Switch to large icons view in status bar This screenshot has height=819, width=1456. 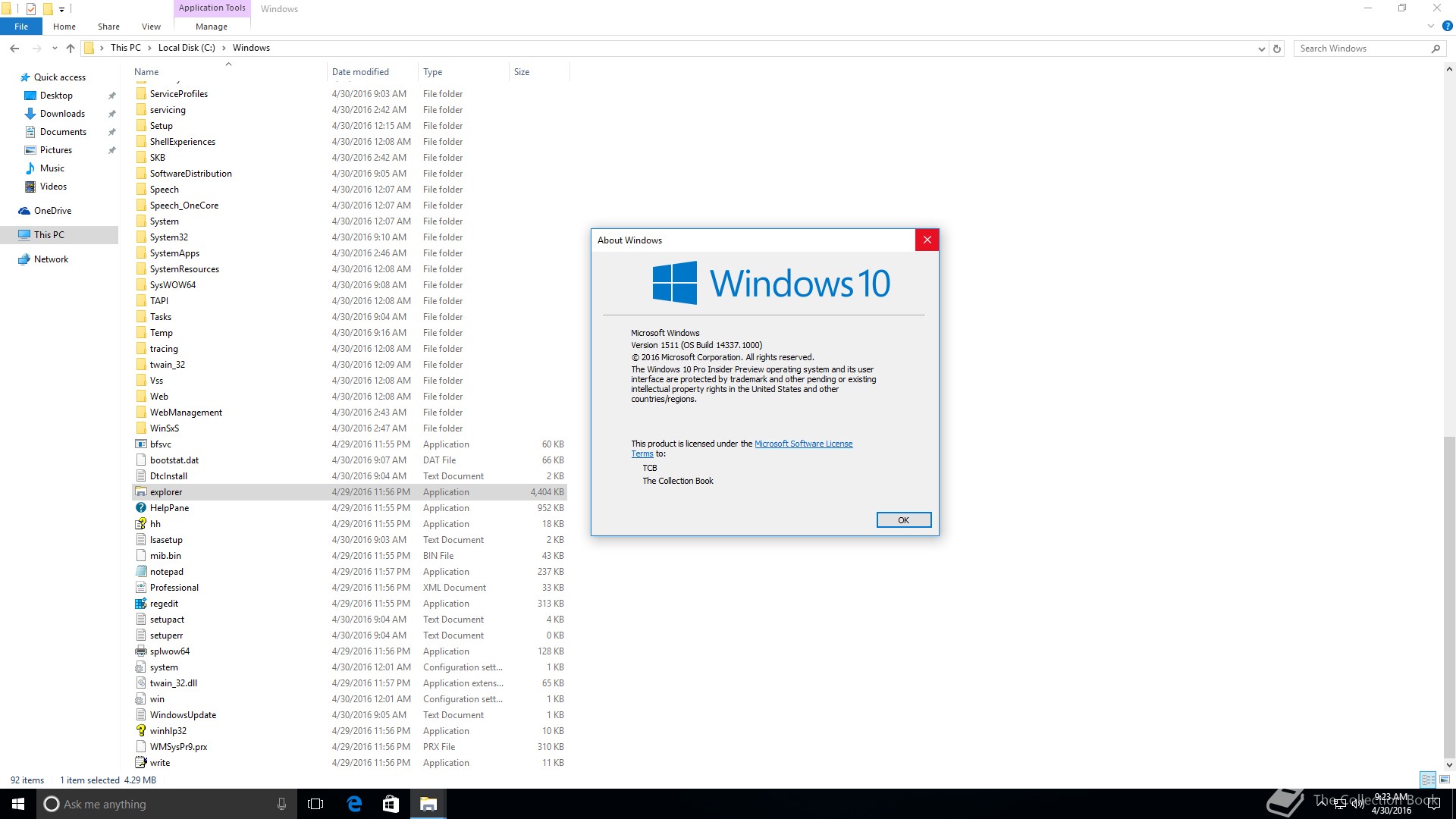coord(1445,780)
